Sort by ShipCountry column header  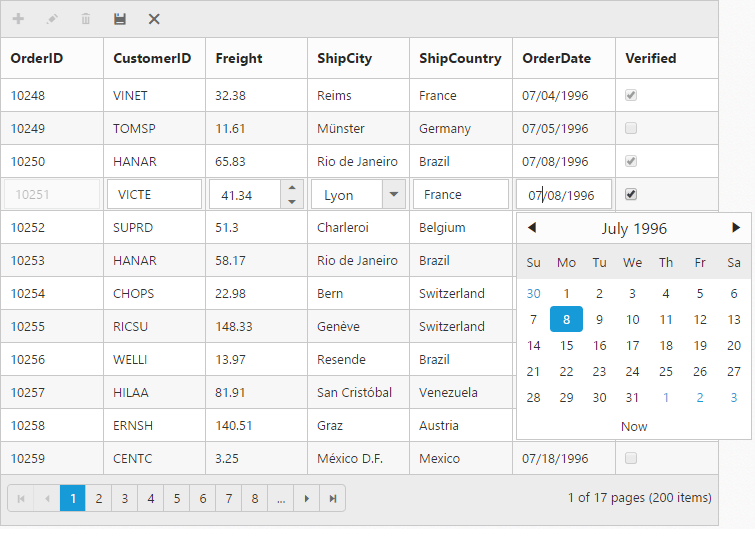[460, 58]
